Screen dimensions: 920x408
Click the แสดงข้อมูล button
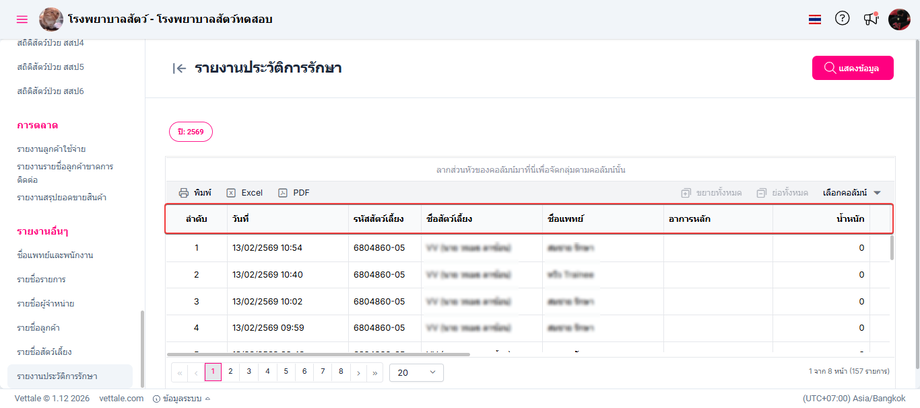click(853, 68)
